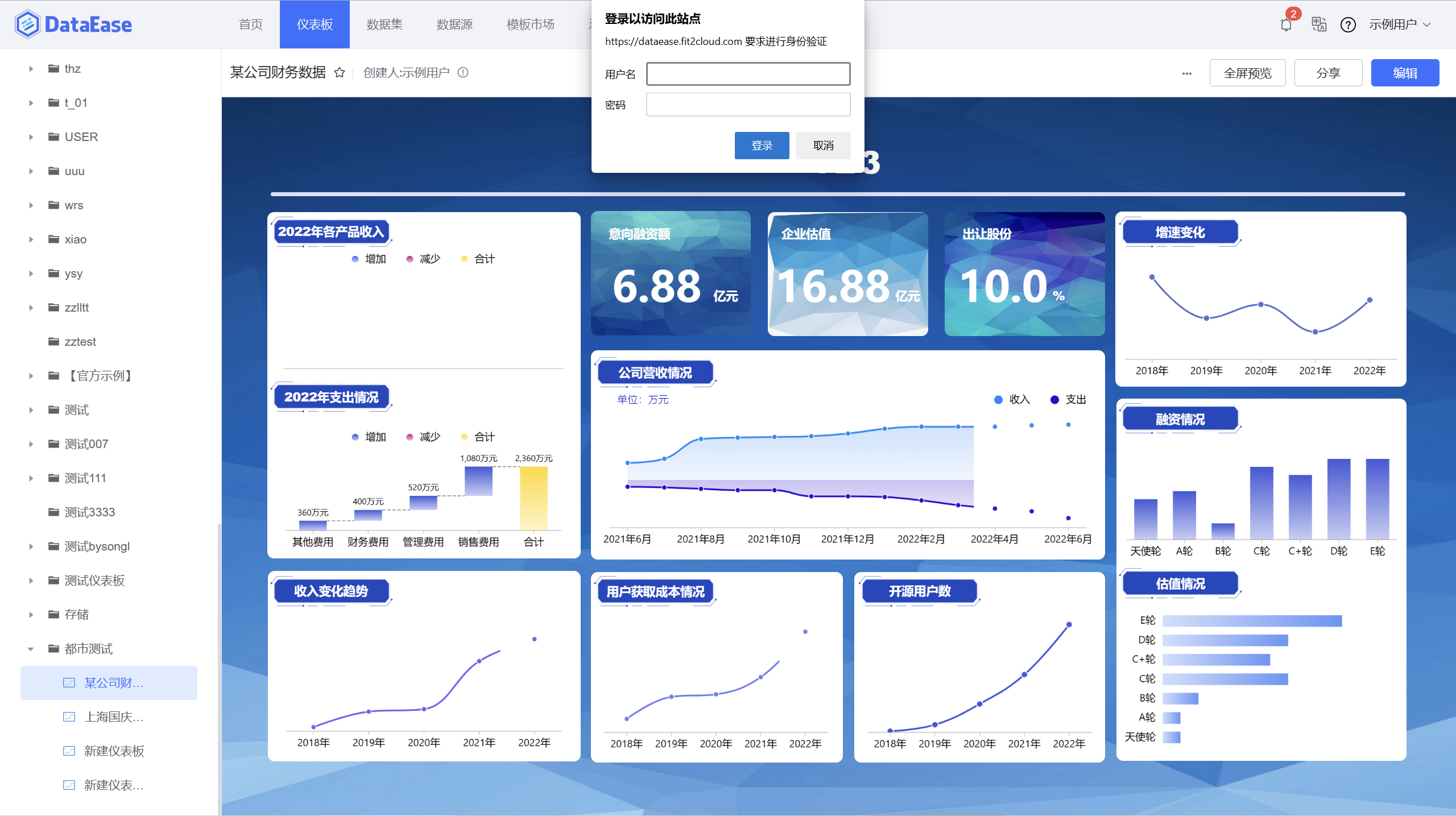This screenshot has width=1456, height=816.
Task: Click the yellow 合计 bar in 支出情况
Action: pos(533,498)
